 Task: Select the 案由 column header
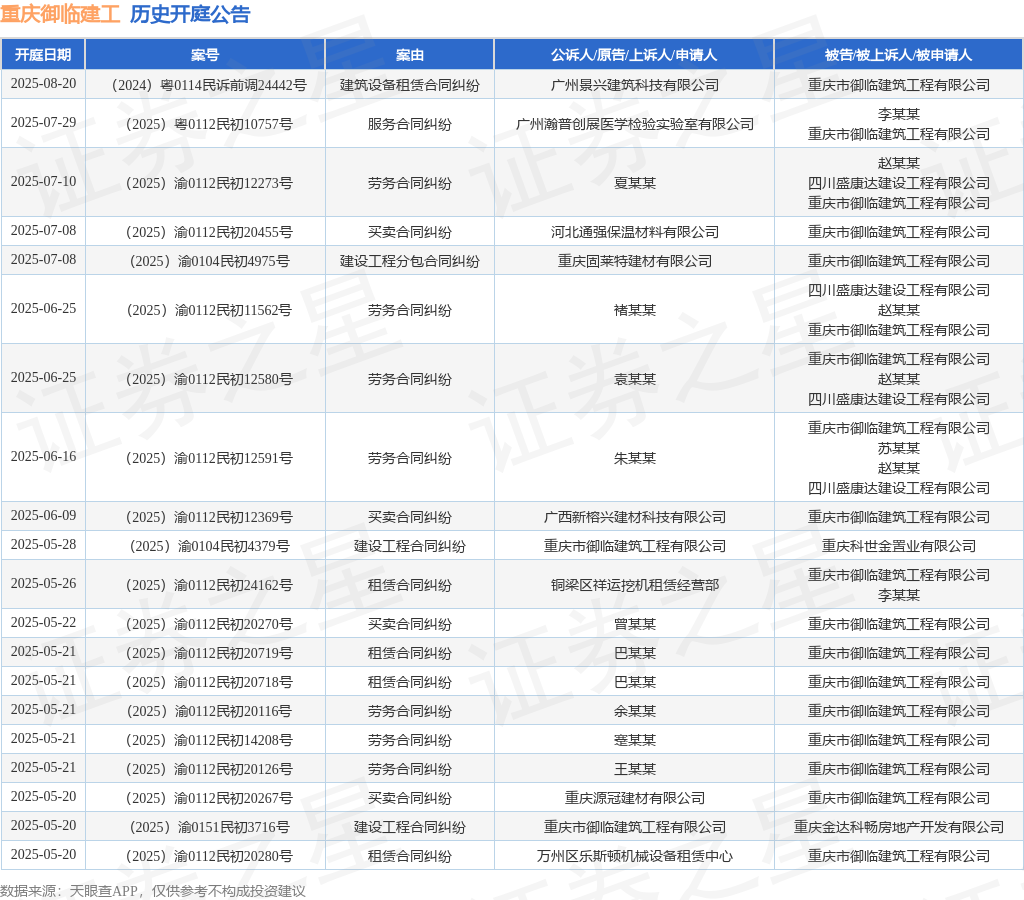[409, 55]
